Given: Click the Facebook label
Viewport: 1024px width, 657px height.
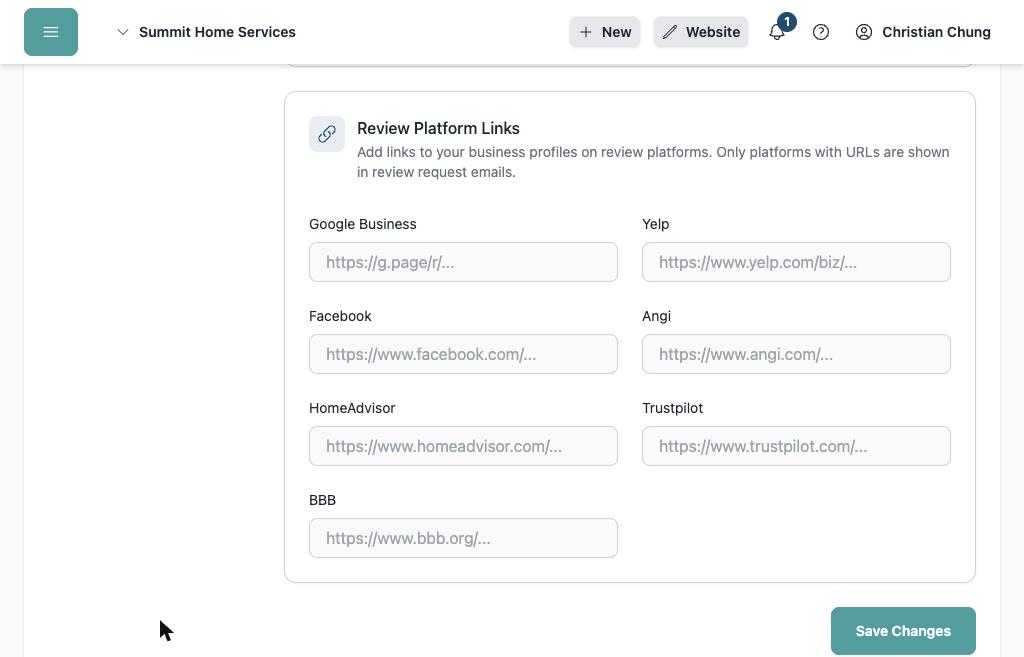Looking at the screenshot, I should click(x=340, y=316).
